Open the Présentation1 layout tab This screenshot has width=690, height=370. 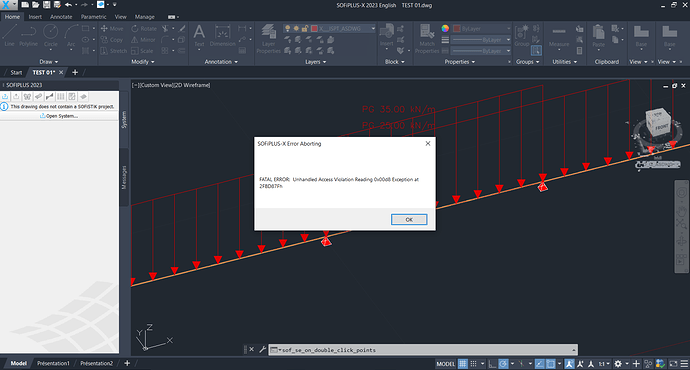[x=53, y=363]
